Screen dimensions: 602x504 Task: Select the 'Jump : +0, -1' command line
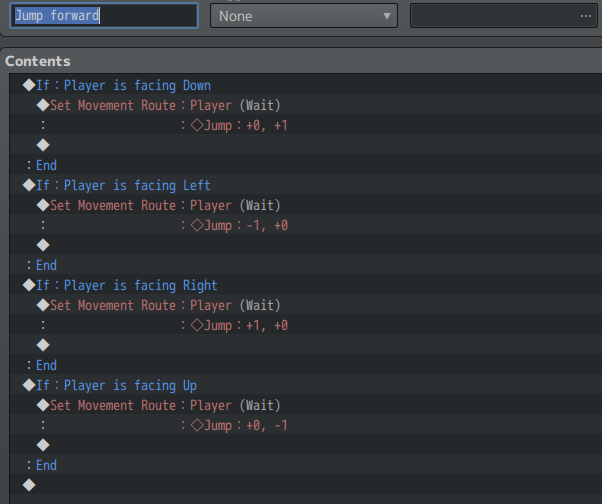coord(306,425)
